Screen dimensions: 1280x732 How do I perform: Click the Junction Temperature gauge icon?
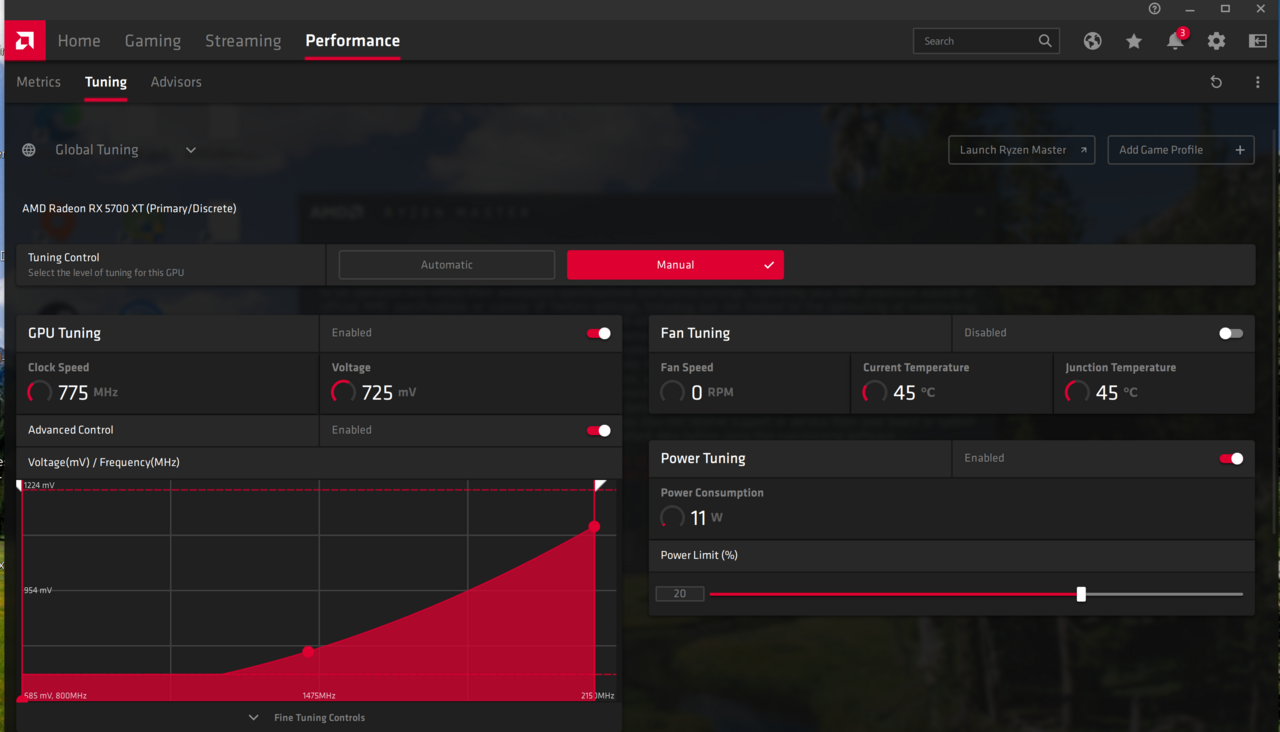pos(1077,392)
